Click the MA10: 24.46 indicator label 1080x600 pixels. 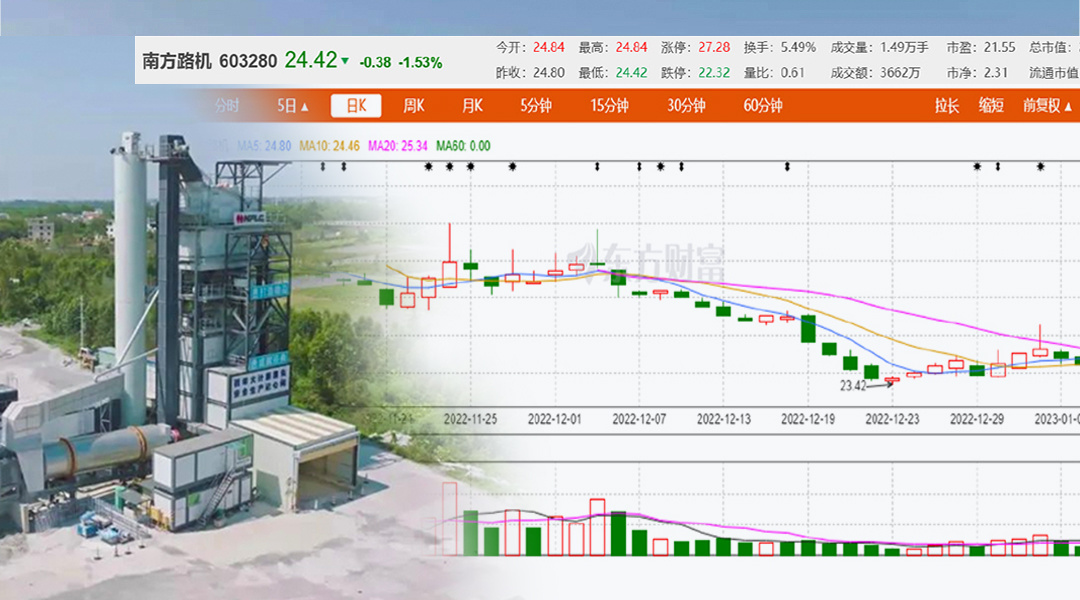click(329, 146)
